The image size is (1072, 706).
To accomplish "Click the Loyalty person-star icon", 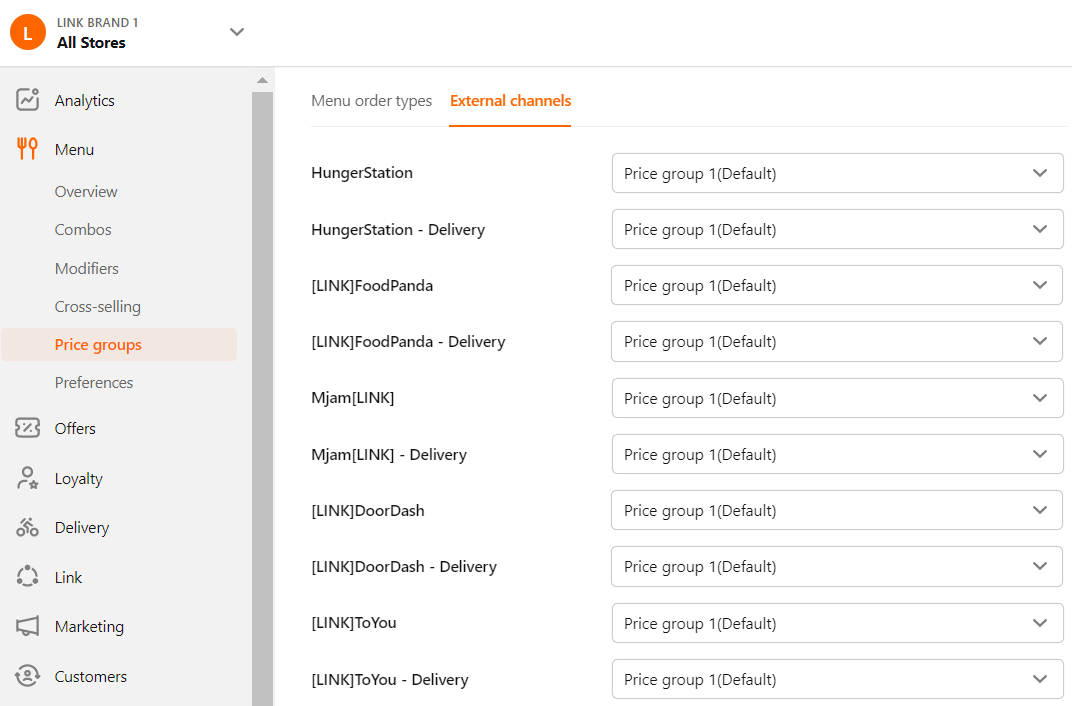I will (27, 478).
